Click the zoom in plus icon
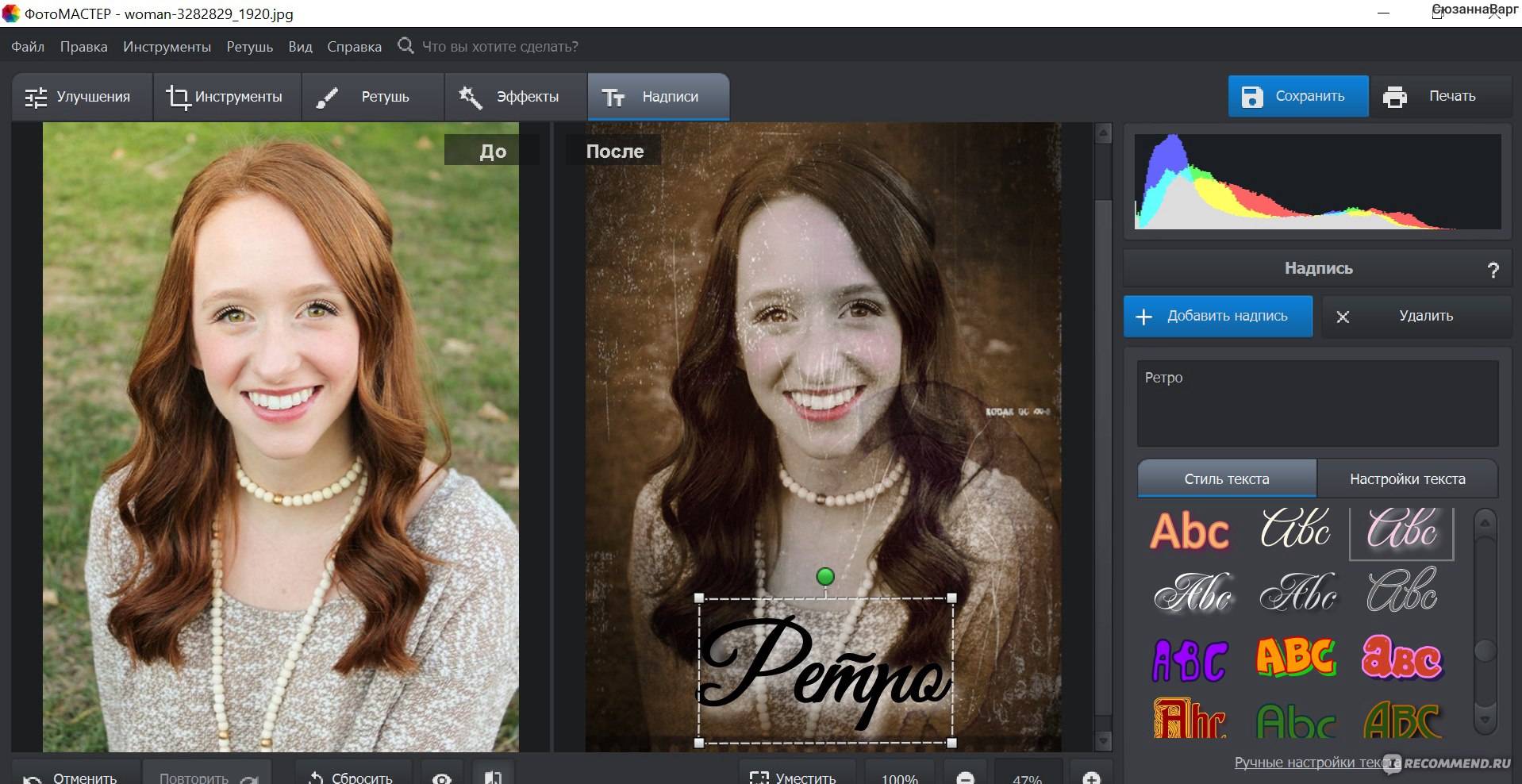This screenshot has width=1522, height=784. pos(1091,778)
